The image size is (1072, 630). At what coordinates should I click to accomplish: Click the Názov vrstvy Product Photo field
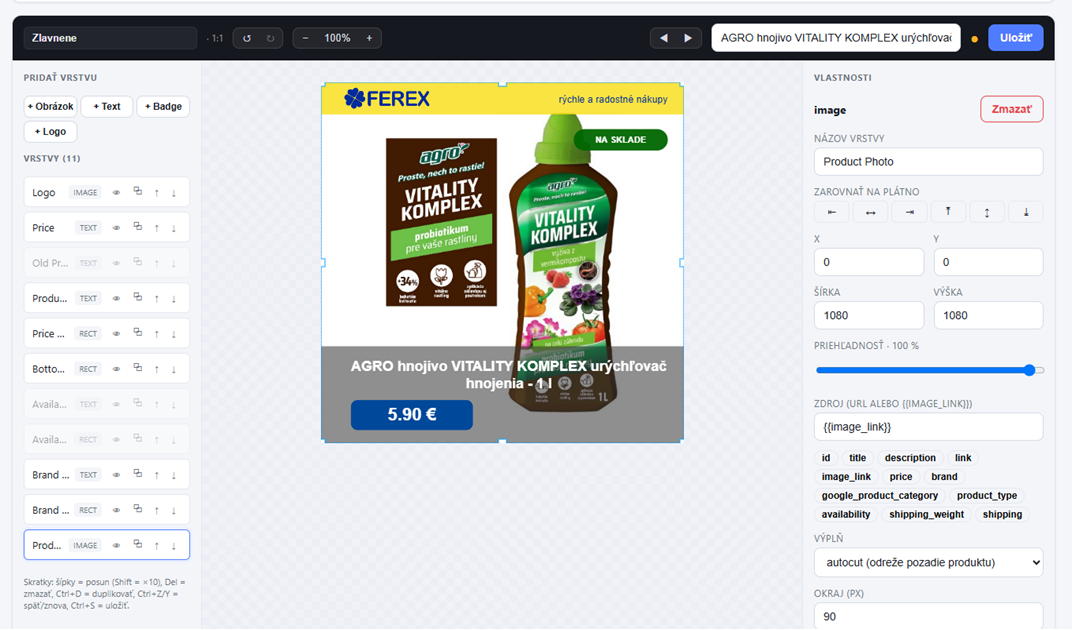(928, 161)
